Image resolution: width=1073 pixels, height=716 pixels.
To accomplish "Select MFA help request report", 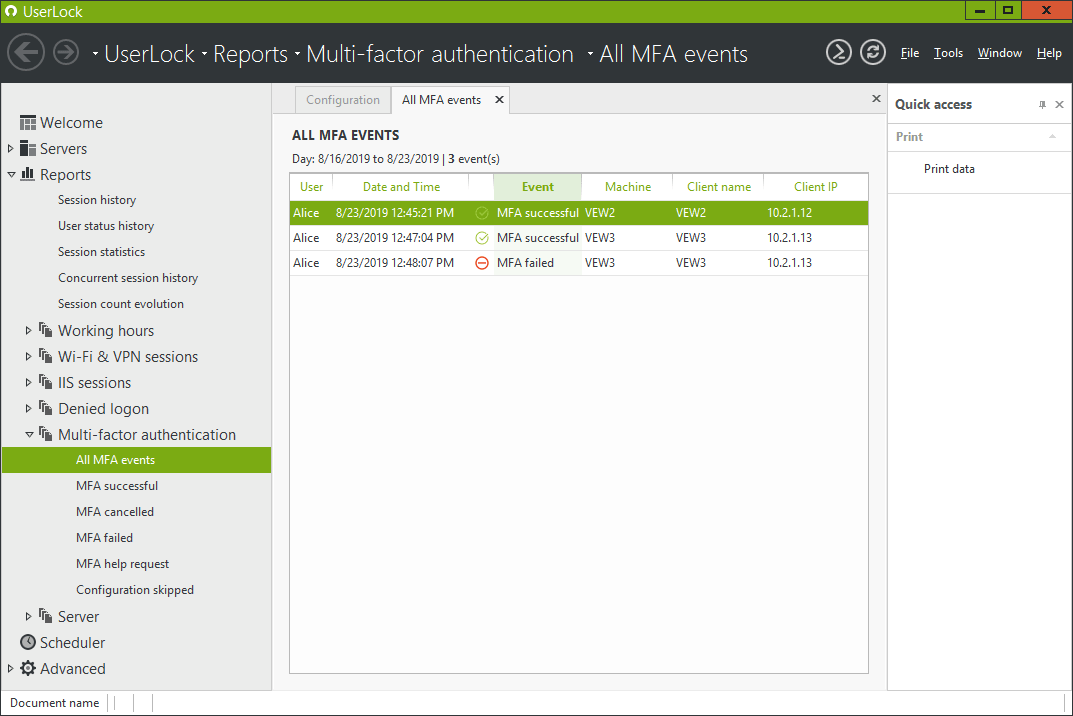I will [122, 564].
